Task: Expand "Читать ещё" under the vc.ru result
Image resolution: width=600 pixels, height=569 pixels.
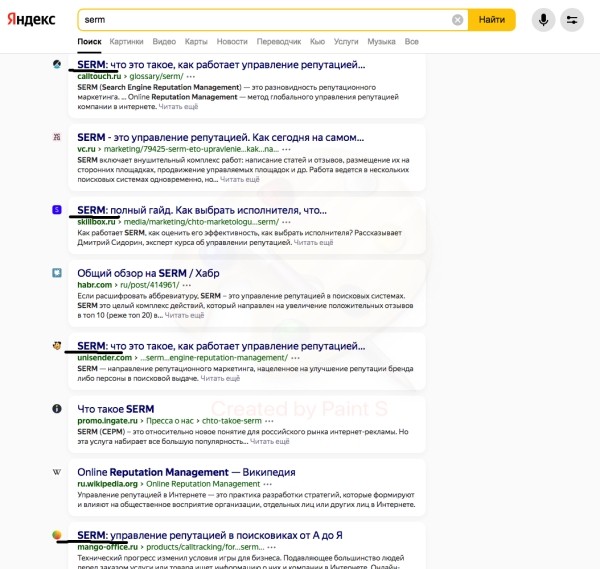Action: click(x=240, y=180)
